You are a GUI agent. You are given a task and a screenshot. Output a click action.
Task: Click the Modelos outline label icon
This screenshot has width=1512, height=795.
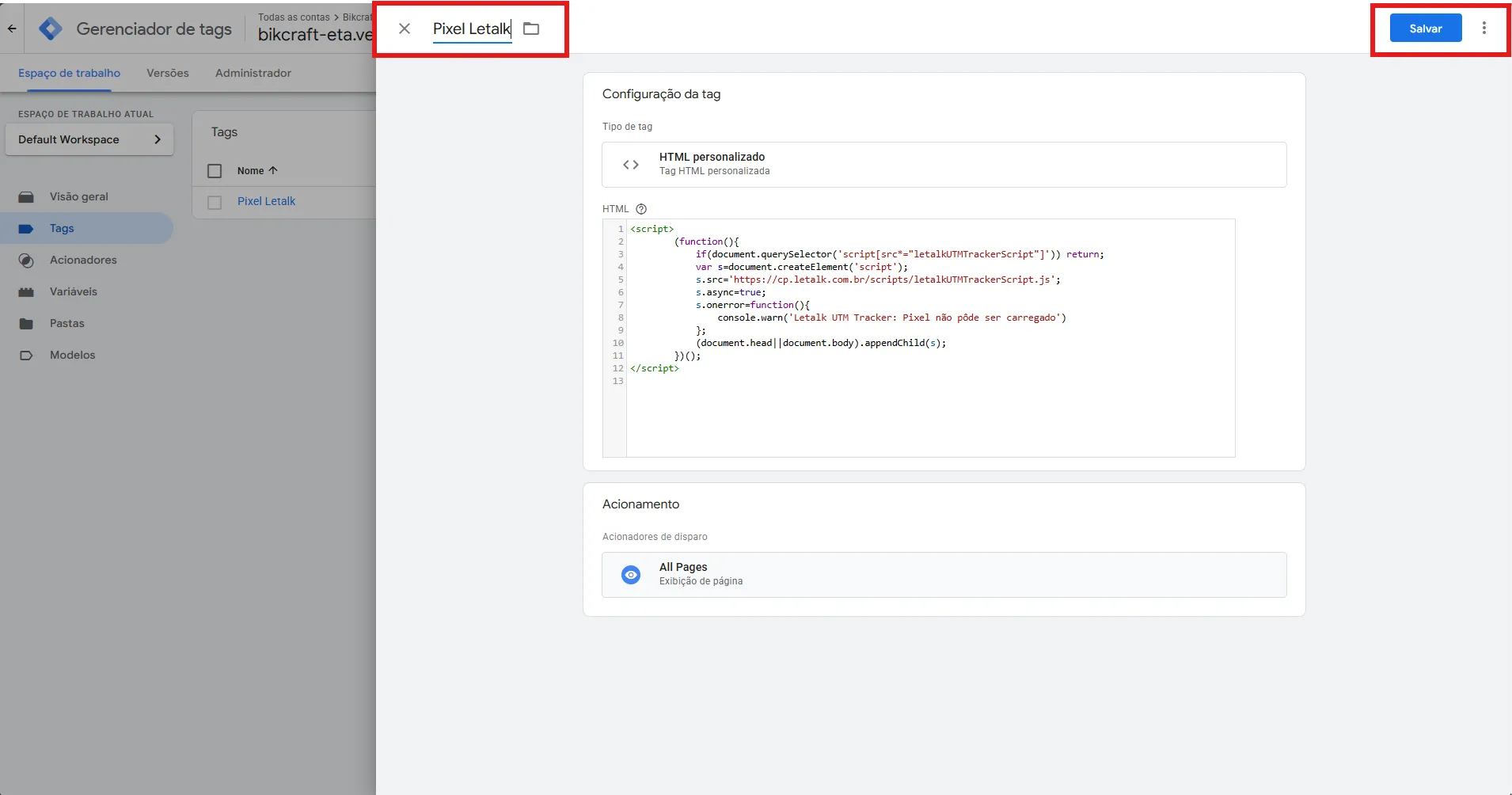tap(26, 356)
